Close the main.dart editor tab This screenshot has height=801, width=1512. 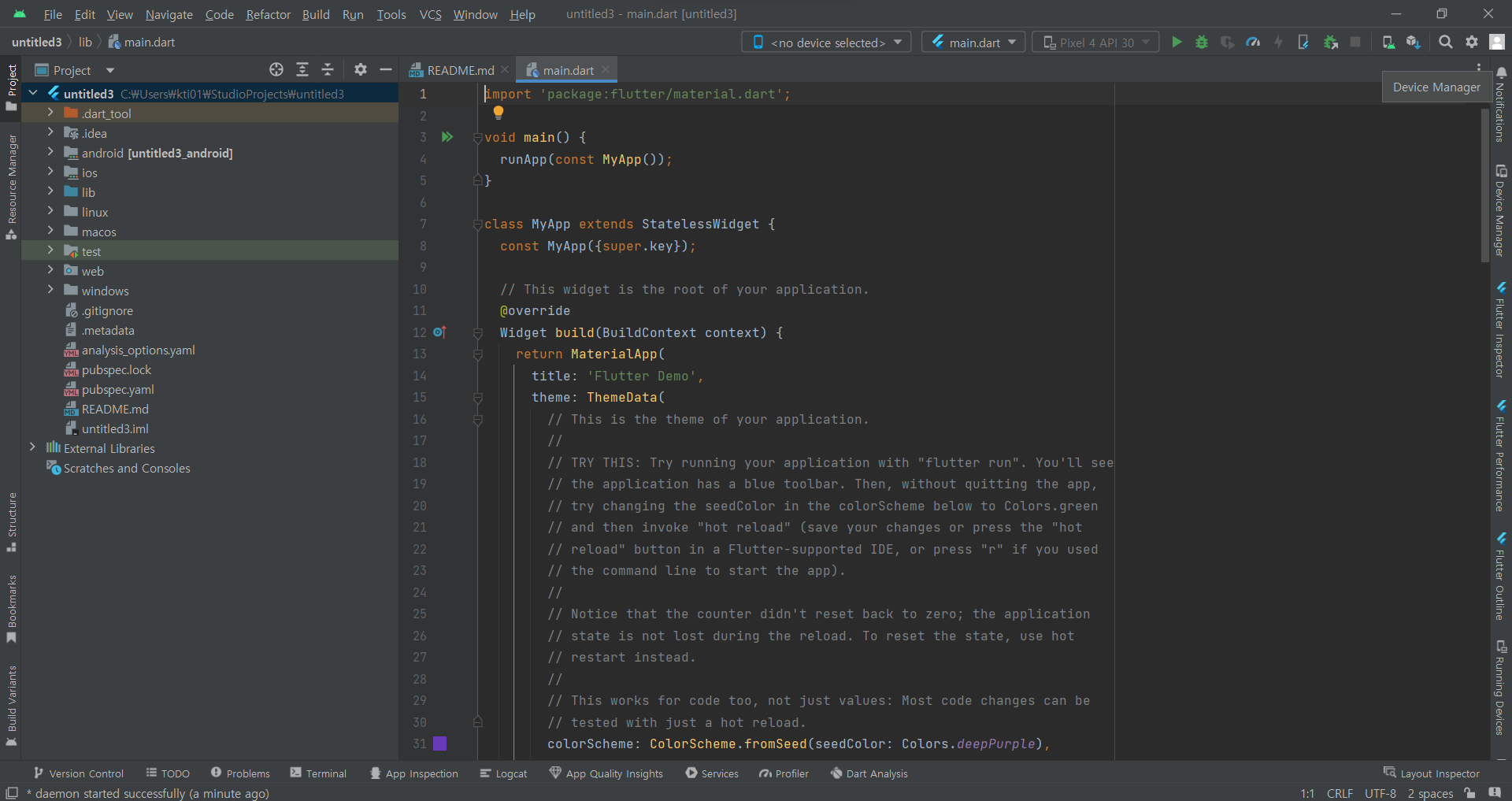[x=606, y=69]
